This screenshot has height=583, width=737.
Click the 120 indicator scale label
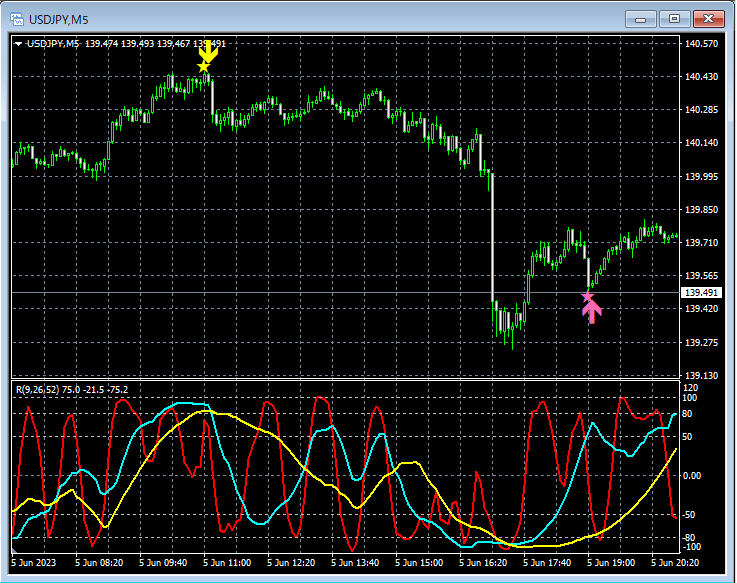[x=690, y=388]
